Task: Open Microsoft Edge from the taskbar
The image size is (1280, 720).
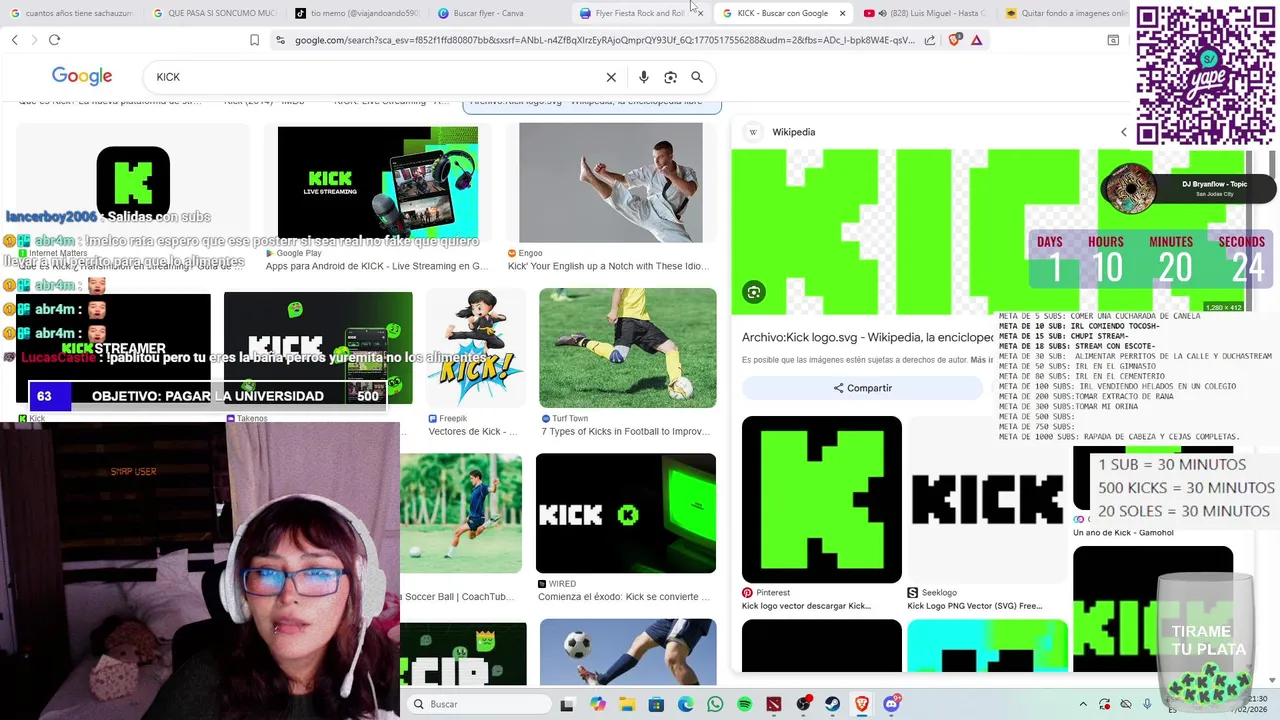Action: pyautogui.click(x=686, y=704)
